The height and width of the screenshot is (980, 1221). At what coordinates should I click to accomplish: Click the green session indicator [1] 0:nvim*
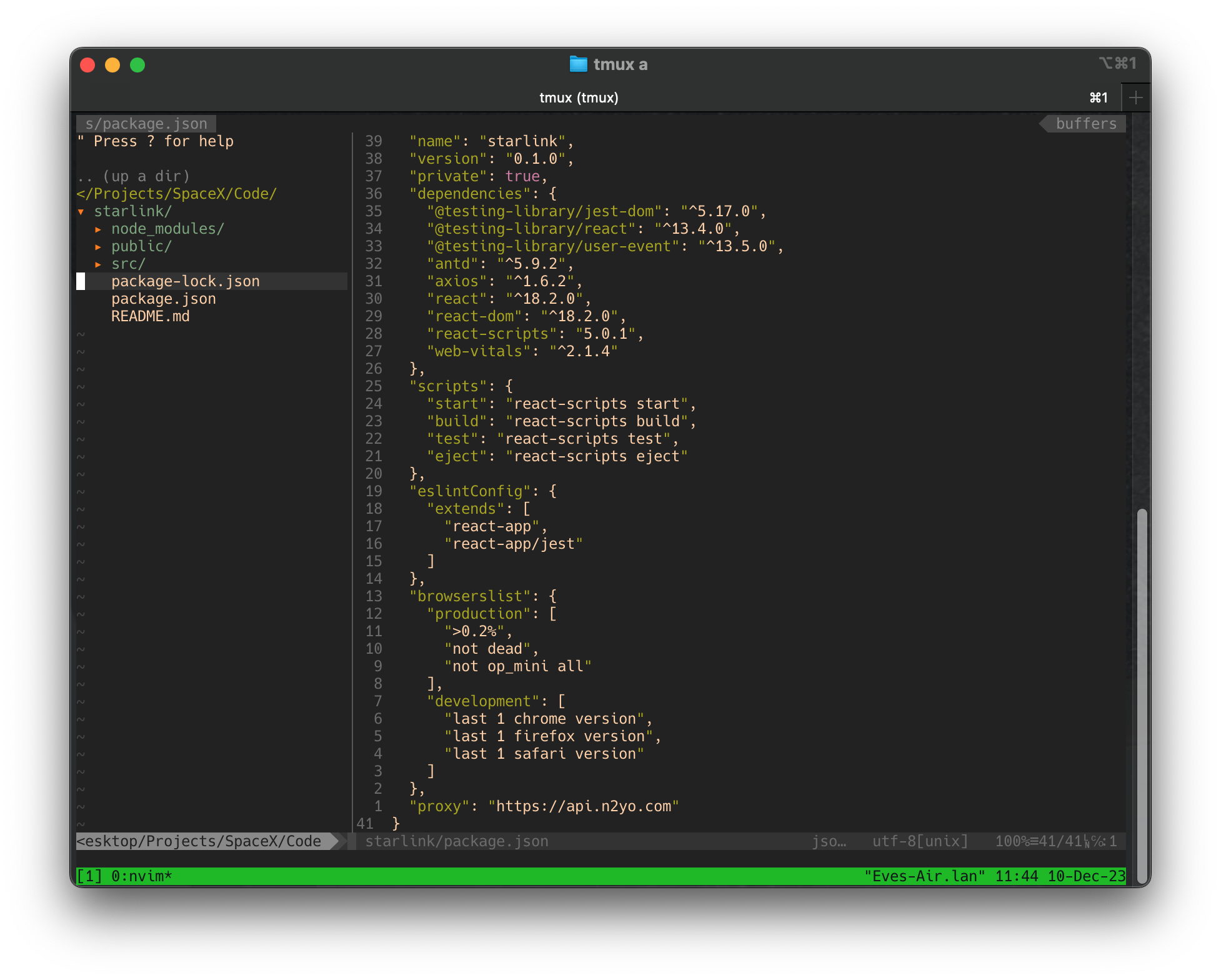[x=125, y=876]
